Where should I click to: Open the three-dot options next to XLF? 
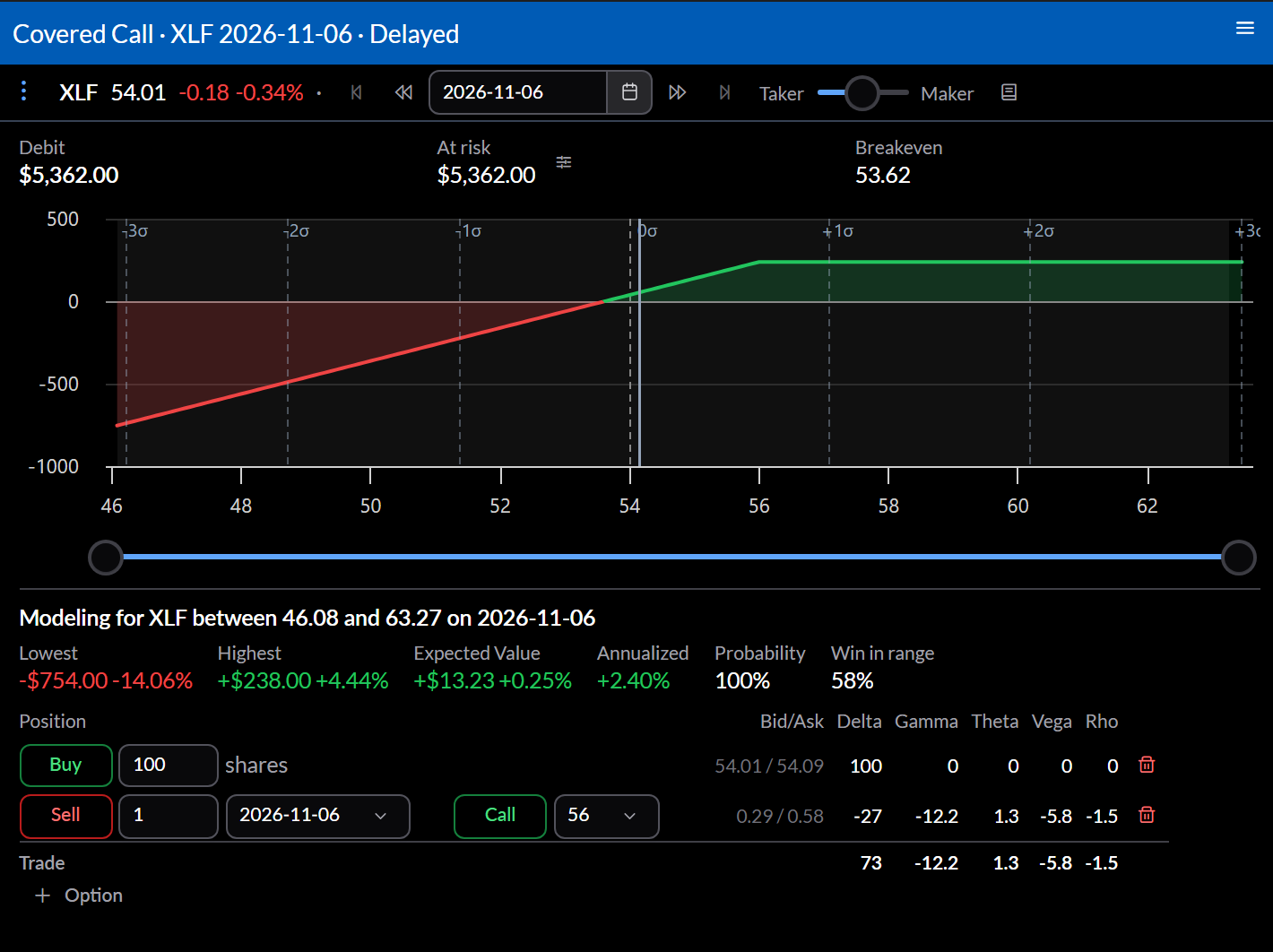[x=24, y=91]
